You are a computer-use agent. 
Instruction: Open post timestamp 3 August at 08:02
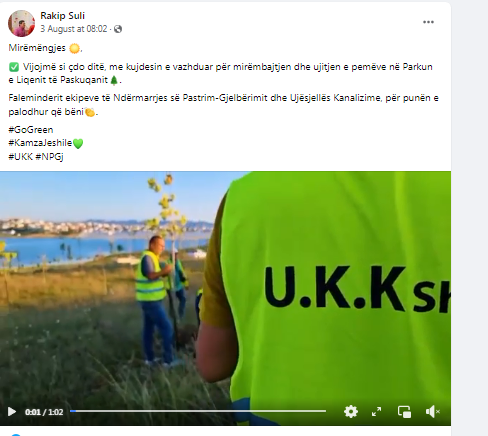pyautogui.click(x=74, y=29)
